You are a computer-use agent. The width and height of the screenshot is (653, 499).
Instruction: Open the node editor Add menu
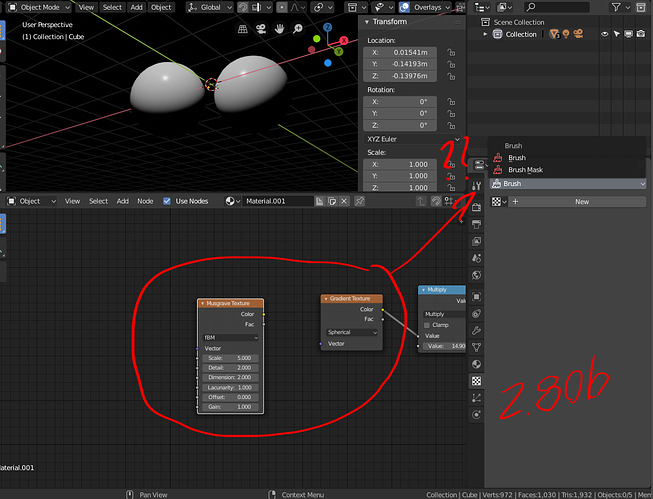pos(122,201)
